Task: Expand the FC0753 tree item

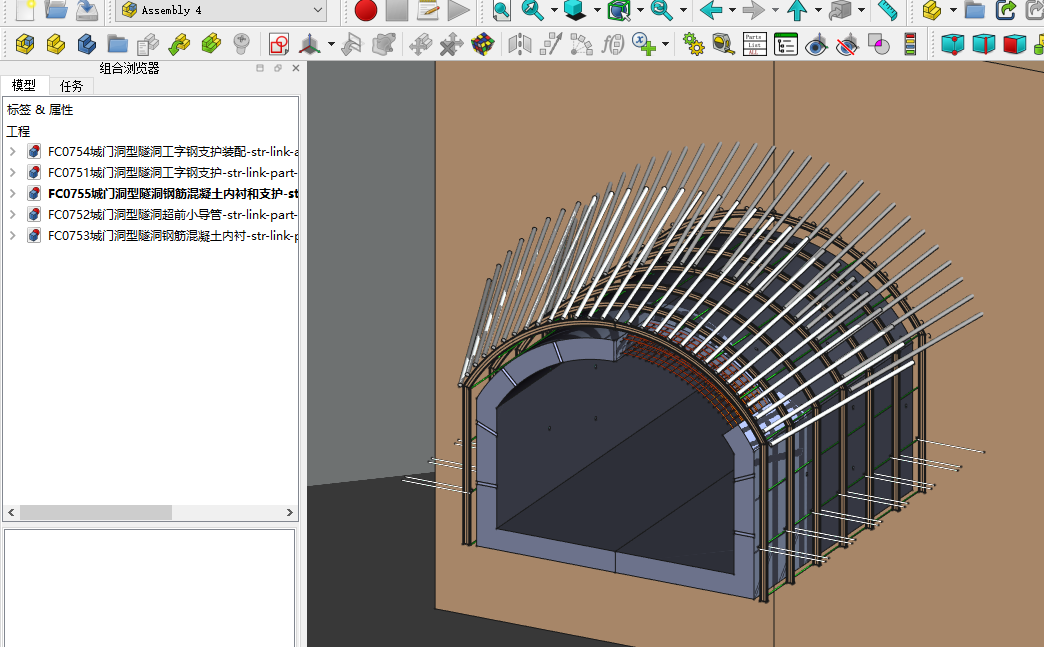Action: 12,236
